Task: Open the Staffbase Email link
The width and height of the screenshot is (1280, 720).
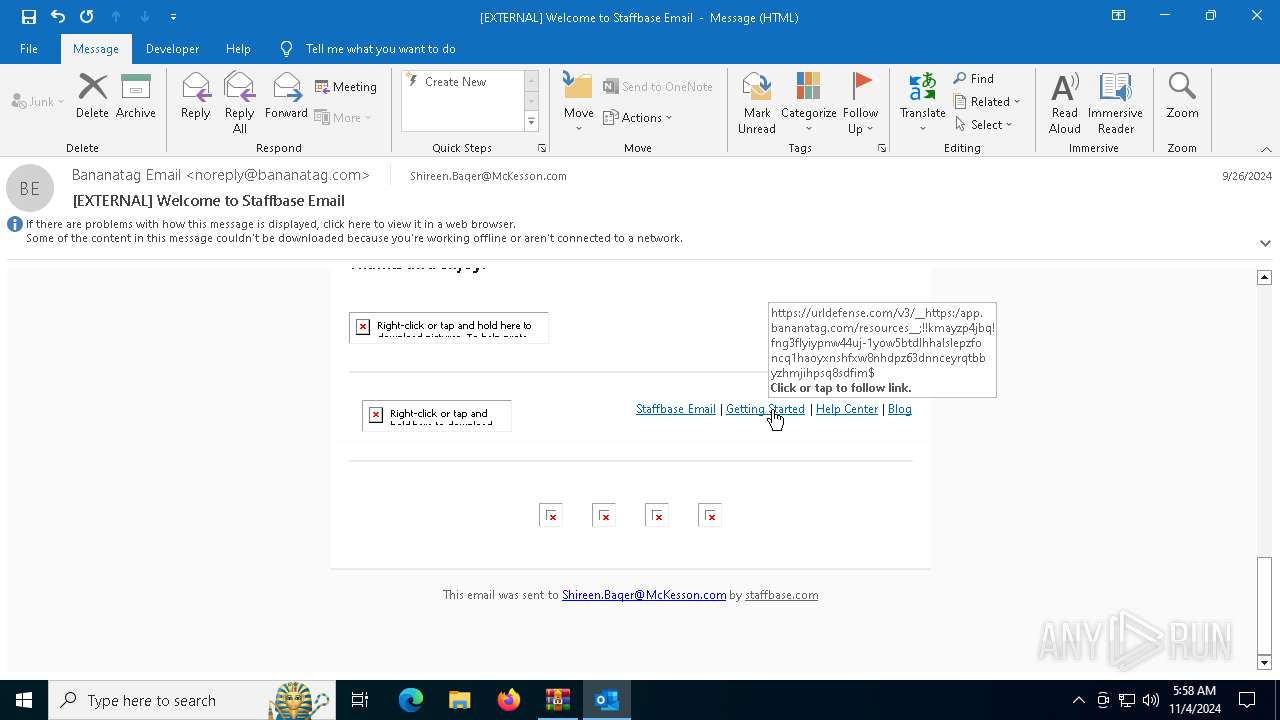Action: pyautogui.click(x=676, y=409)
